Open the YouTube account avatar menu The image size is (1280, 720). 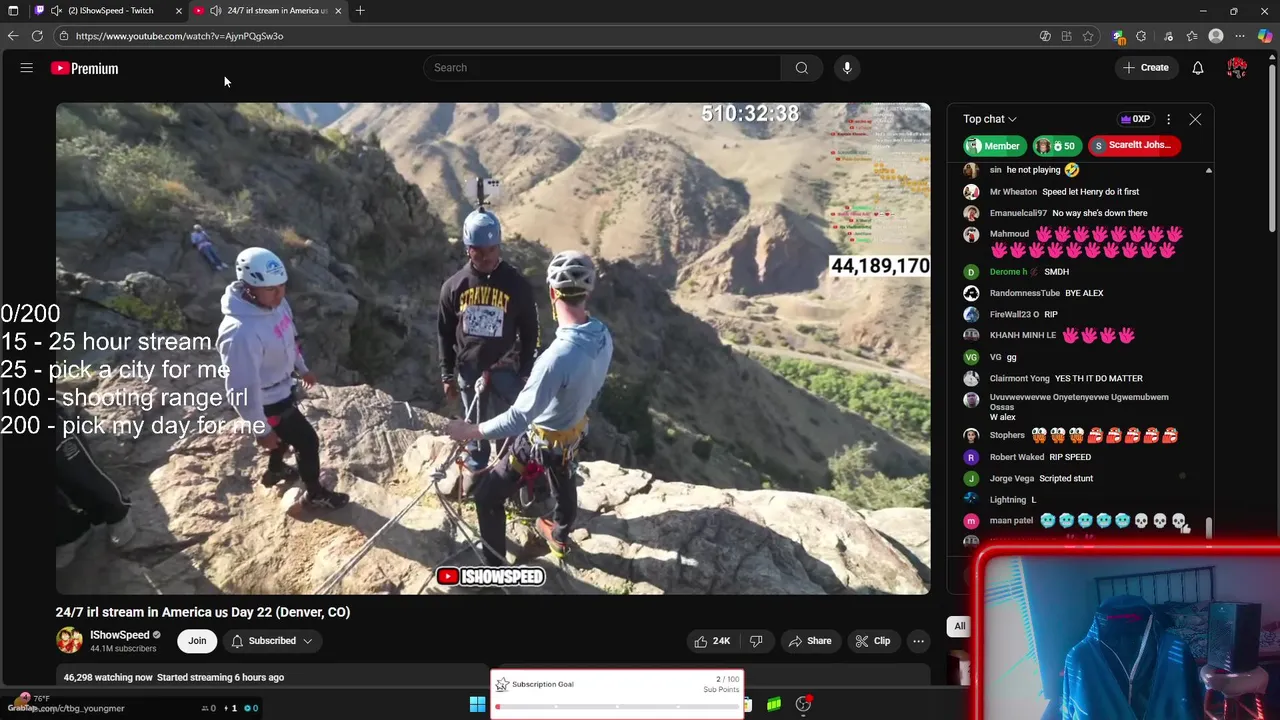coord(1237,68)
